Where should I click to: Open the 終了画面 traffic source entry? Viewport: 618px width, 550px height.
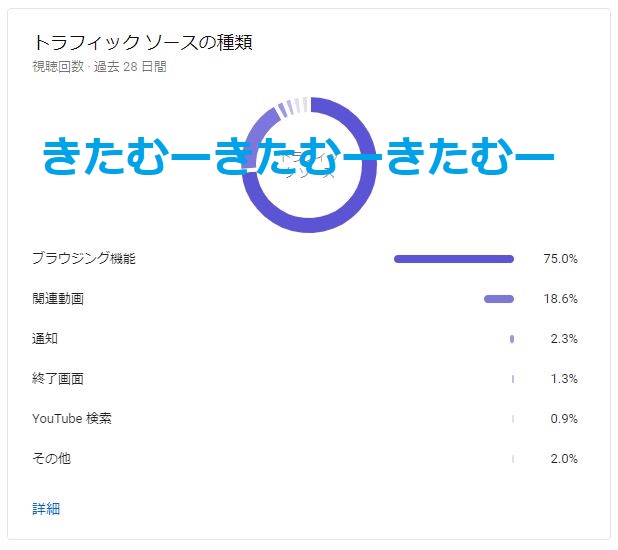(x=58, y=379)
